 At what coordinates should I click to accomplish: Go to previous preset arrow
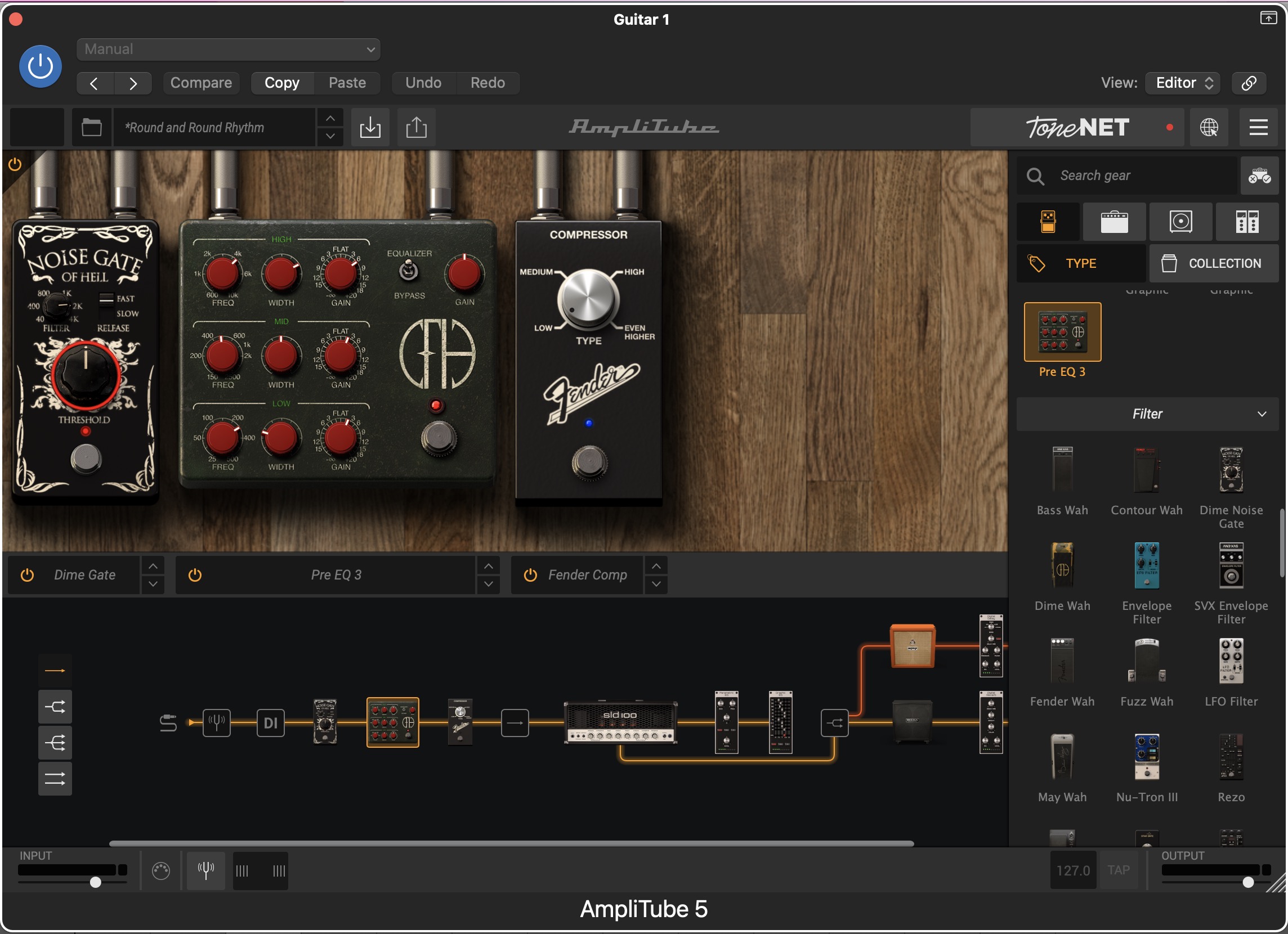[95, 83]
